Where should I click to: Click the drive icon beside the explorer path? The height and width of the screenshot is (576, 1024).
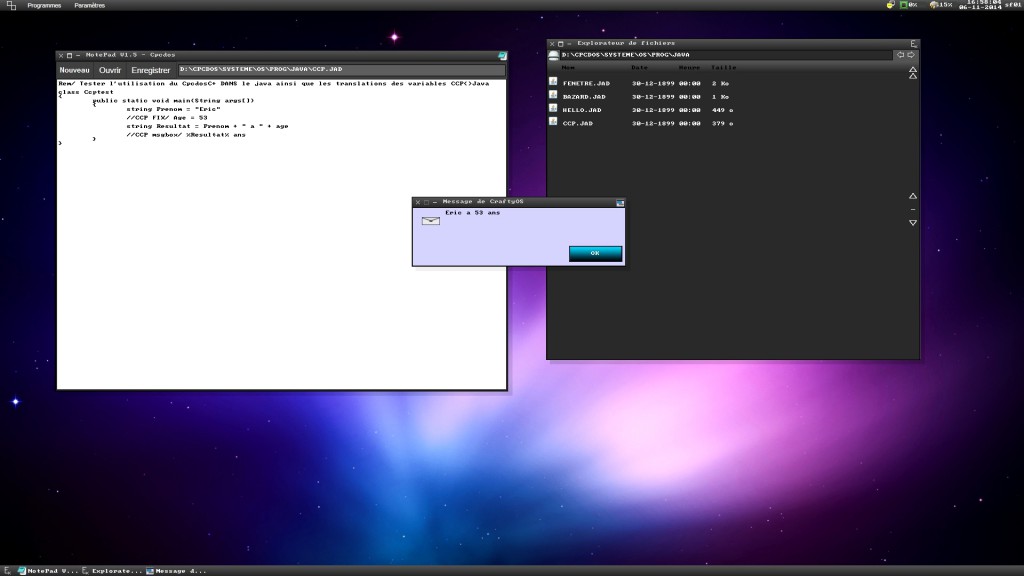point(554,55)
